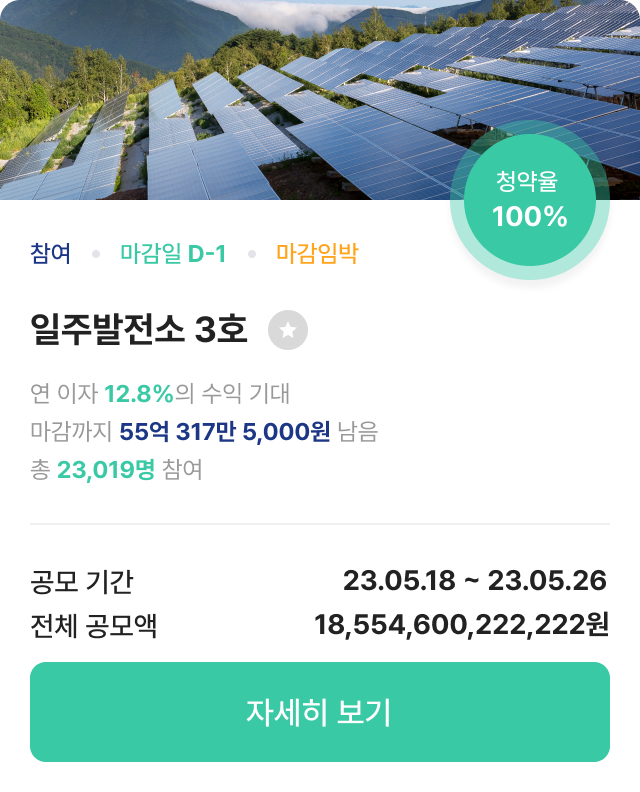Screen dimensions: 640x792
Task: Click the 100% value inside the badge
Action: coord(529,217)
